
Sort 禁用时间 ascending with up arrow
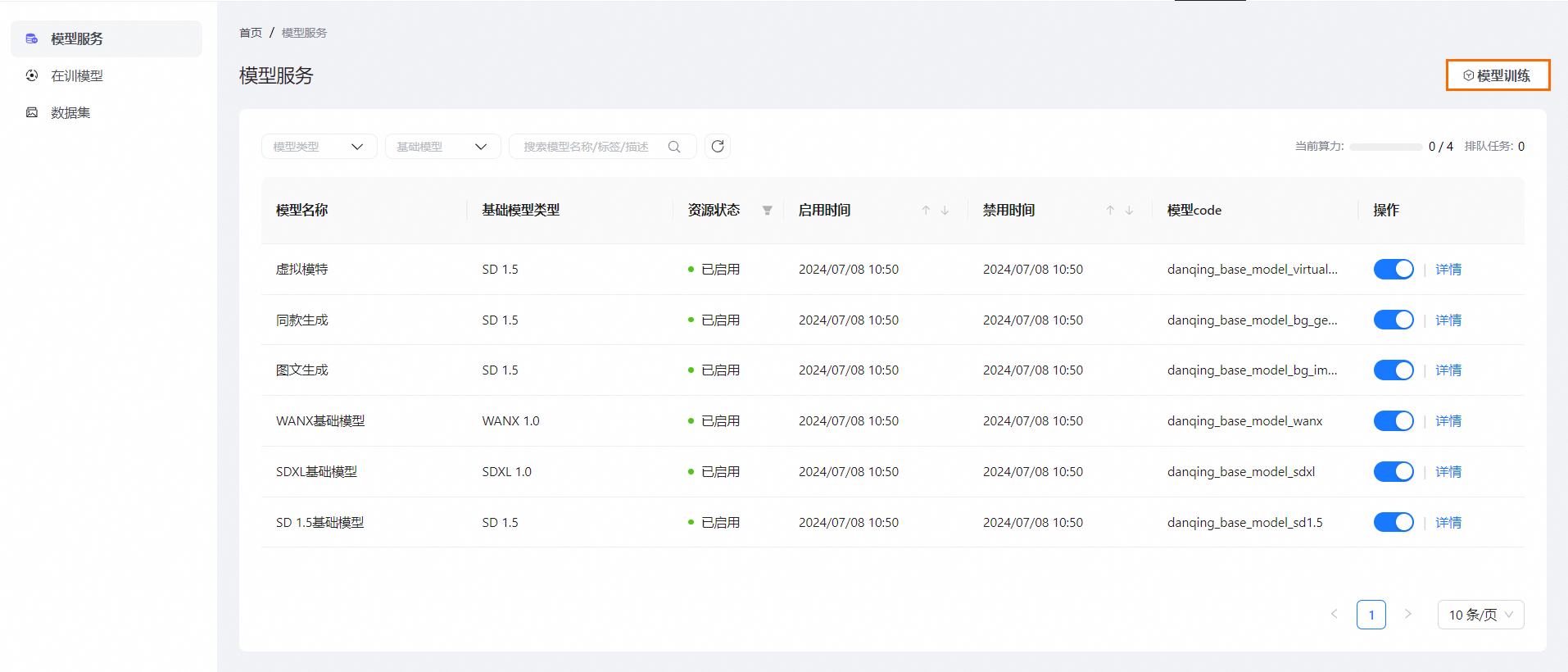[x=1110, y=211]
